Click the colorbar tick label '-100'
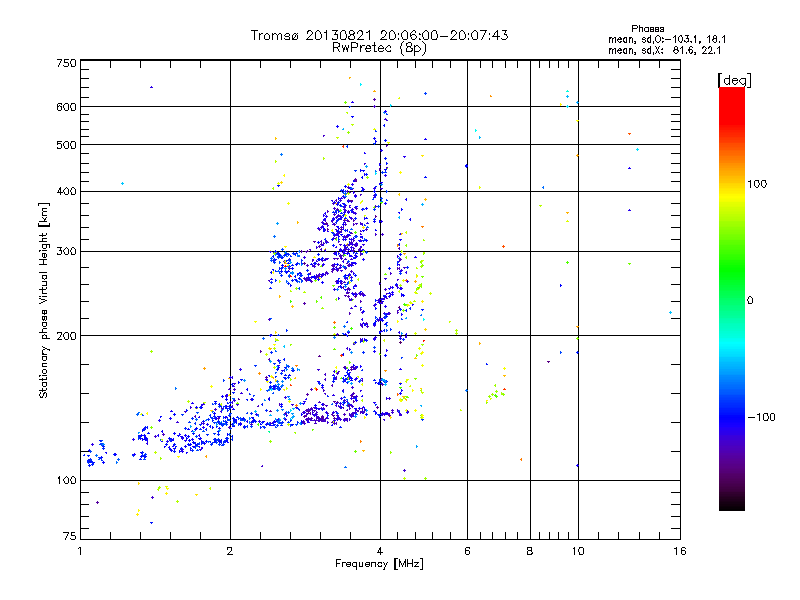 [761, 417]
